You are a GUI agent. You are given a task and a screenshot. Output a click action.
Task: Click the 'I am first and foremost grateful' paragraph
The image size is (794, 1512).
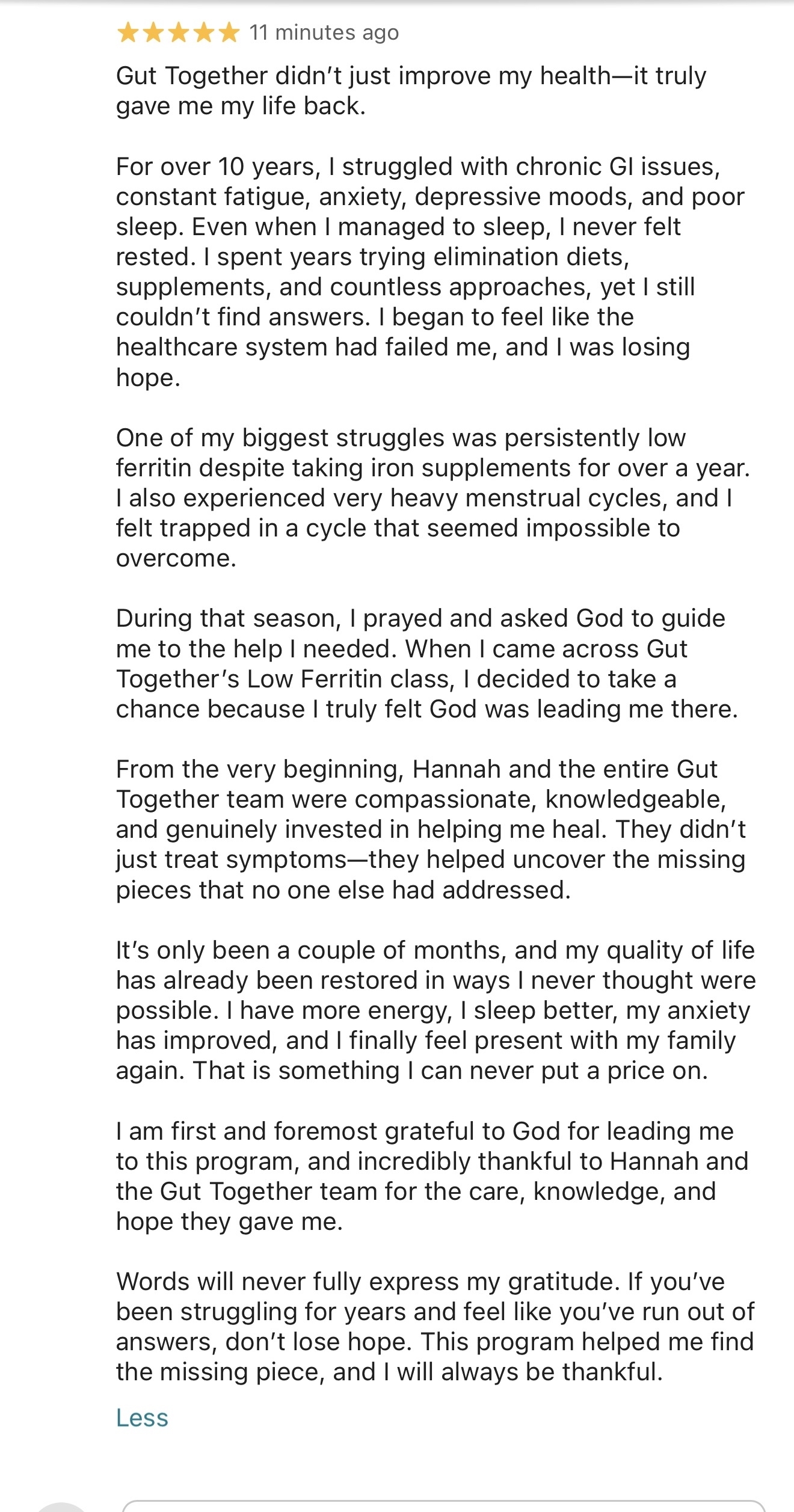432,1176
